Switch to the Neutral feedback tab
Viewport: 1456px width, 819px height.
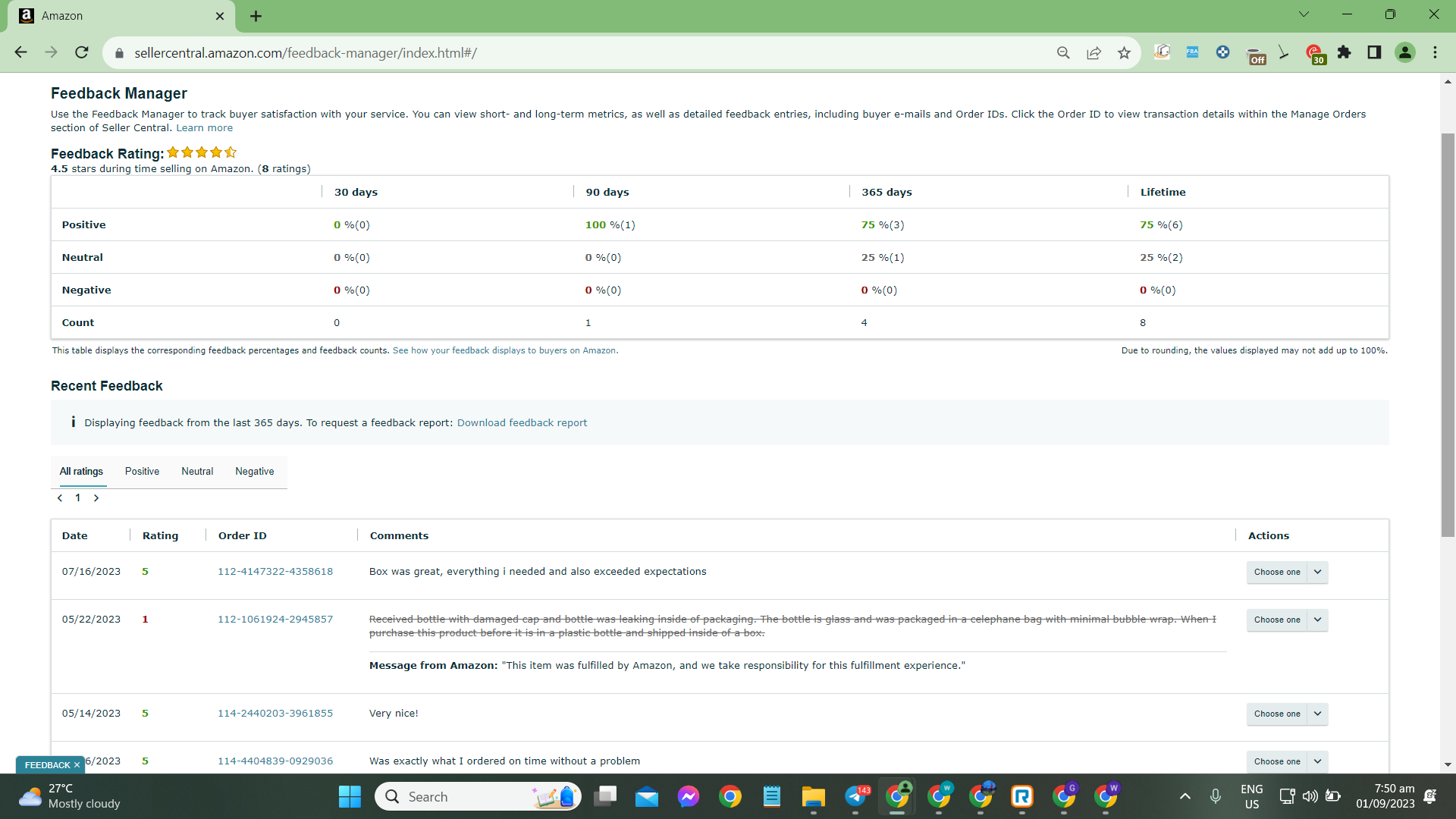[x=197, y=472]
